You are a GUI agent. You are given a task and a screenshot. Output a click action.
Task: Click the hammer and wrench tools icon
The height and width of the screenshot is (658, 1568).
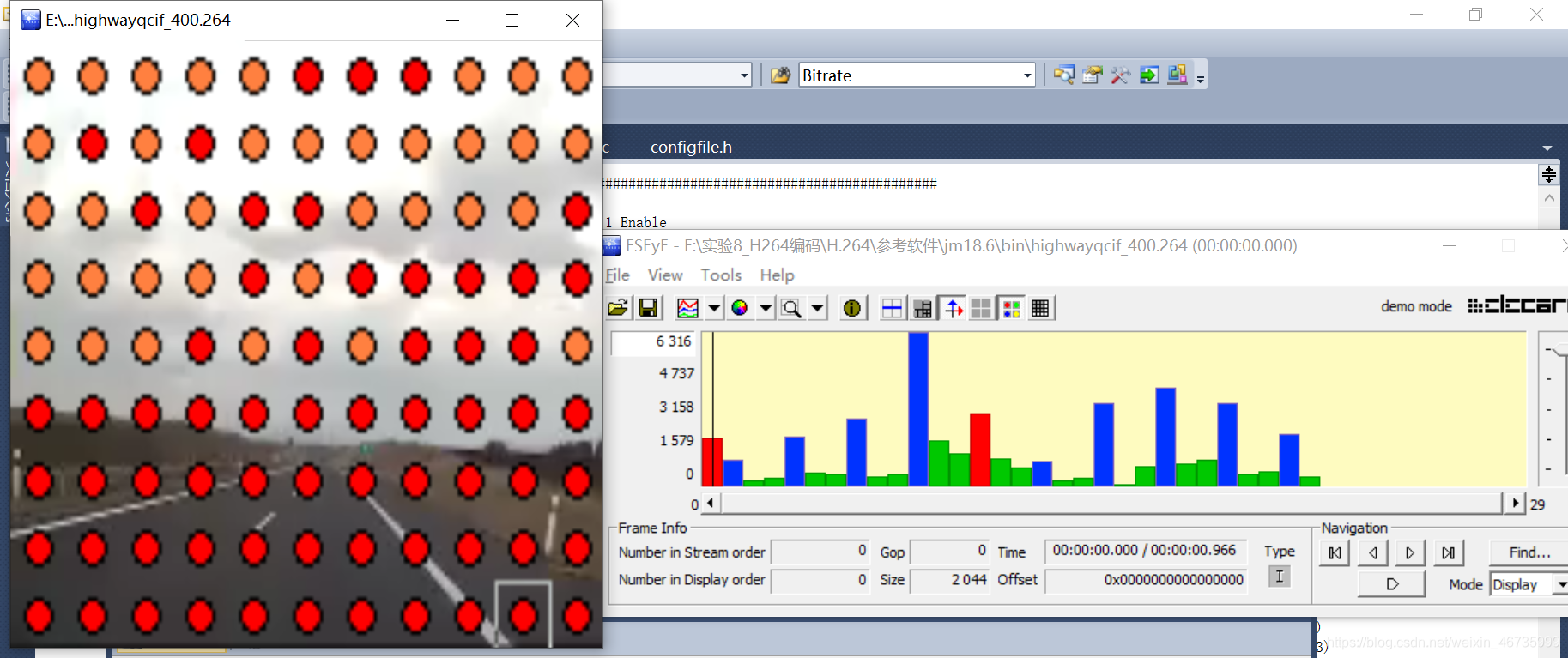tap(1120, 75)
